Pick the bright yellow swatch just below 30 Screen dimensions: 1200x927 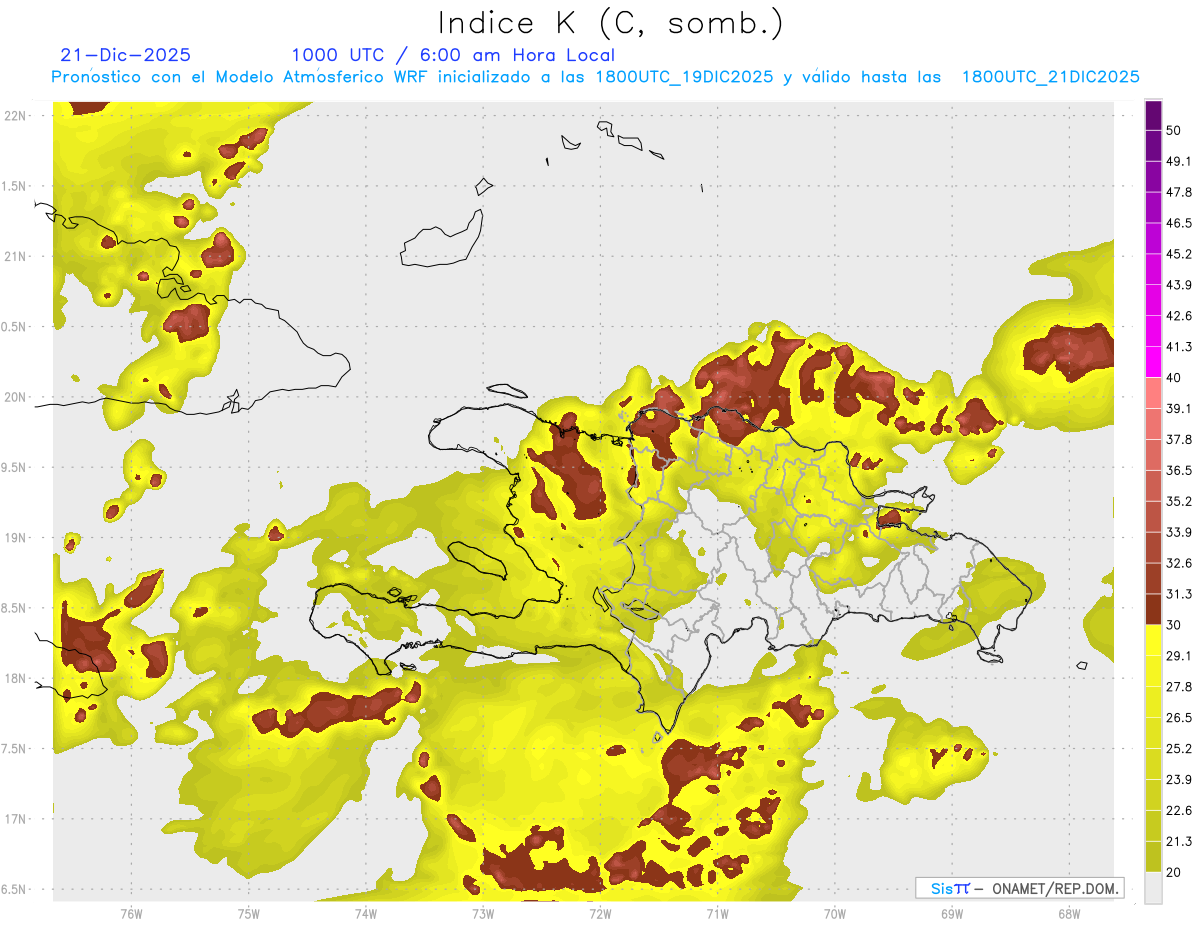1153,641
